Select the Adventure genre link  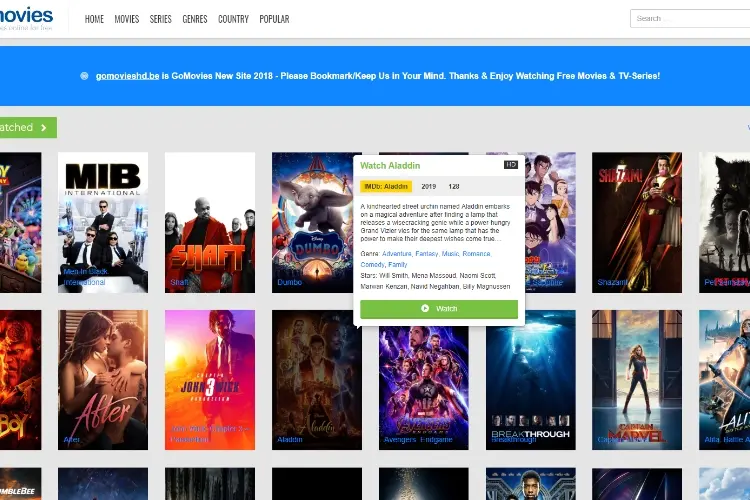coord(397,254)
